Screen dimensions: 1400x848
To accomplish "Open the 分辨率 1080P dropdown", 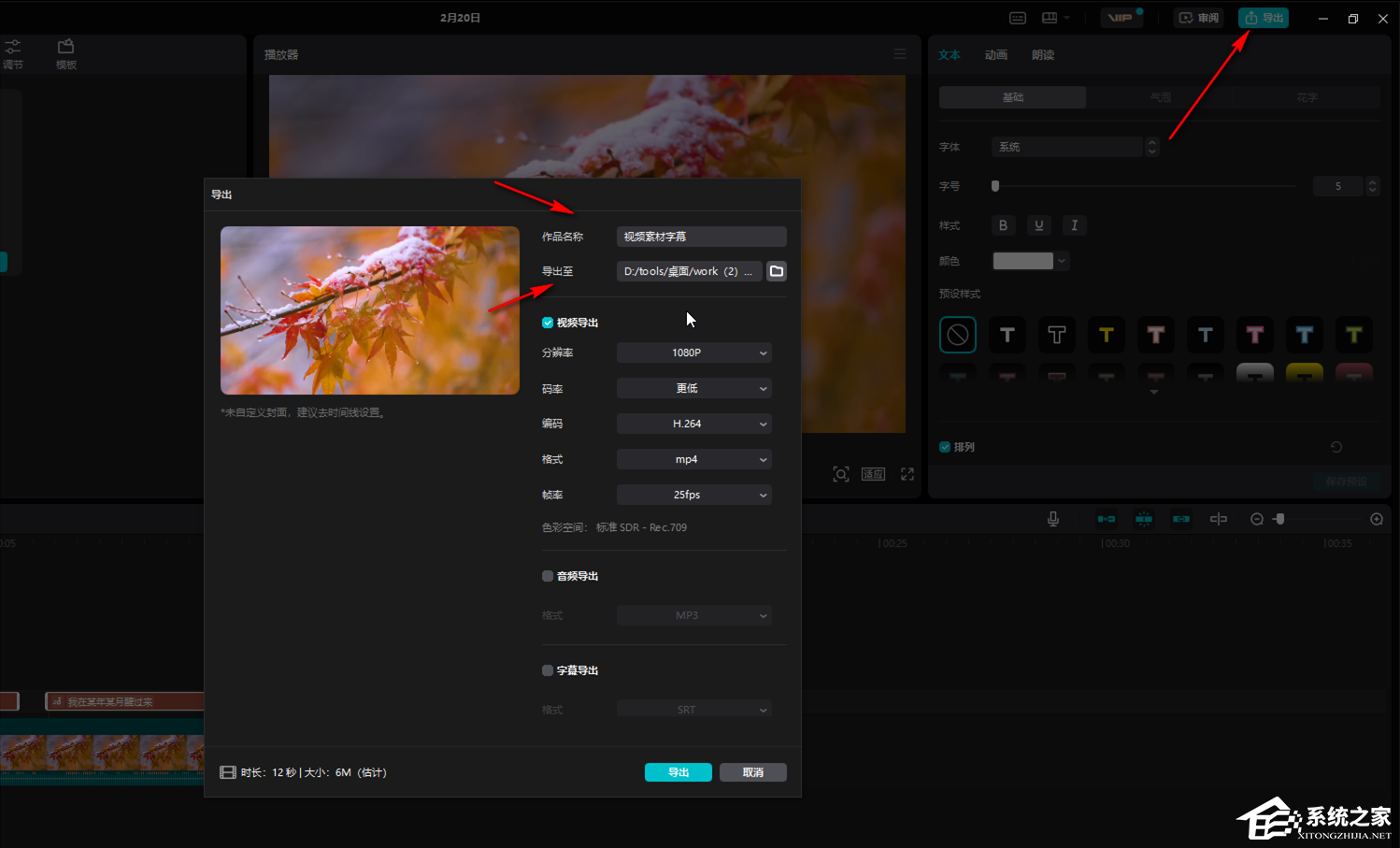I will click(693, 352).
